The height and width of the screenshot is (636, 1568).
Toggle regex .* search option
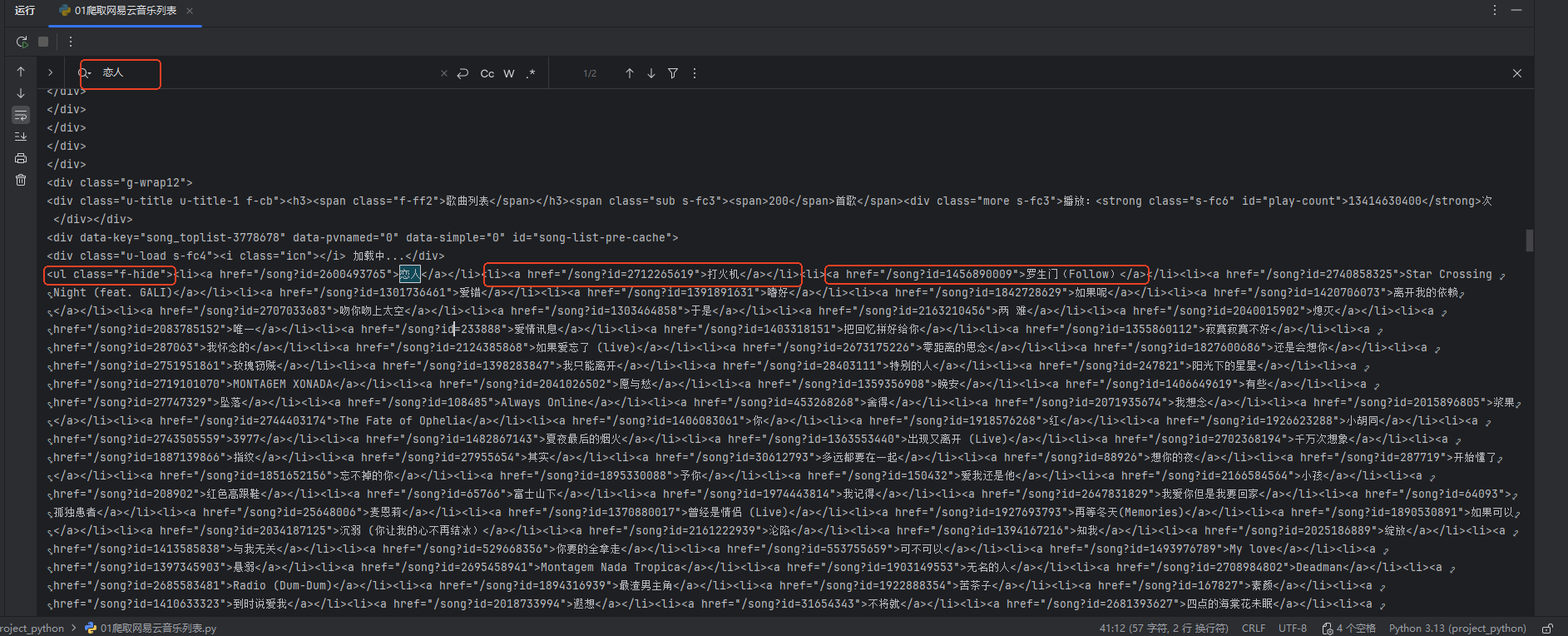click(x=531, y=73)
